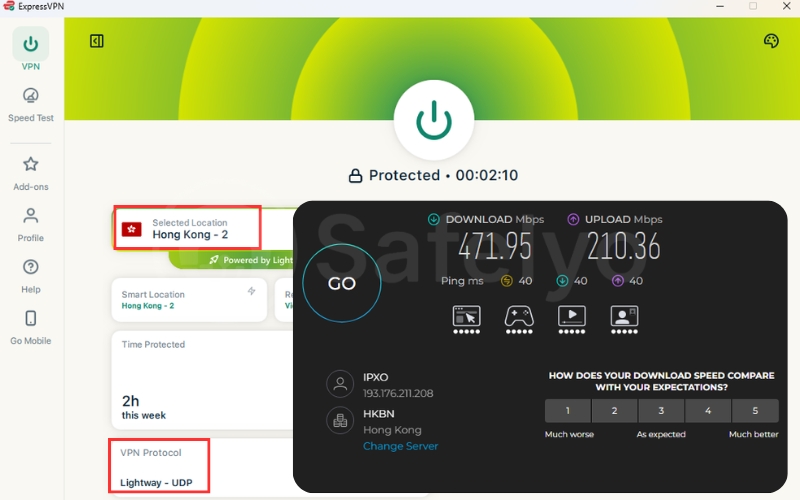Click the IPXO user icon
Screen dimensions: 800x500
[340, 384]
